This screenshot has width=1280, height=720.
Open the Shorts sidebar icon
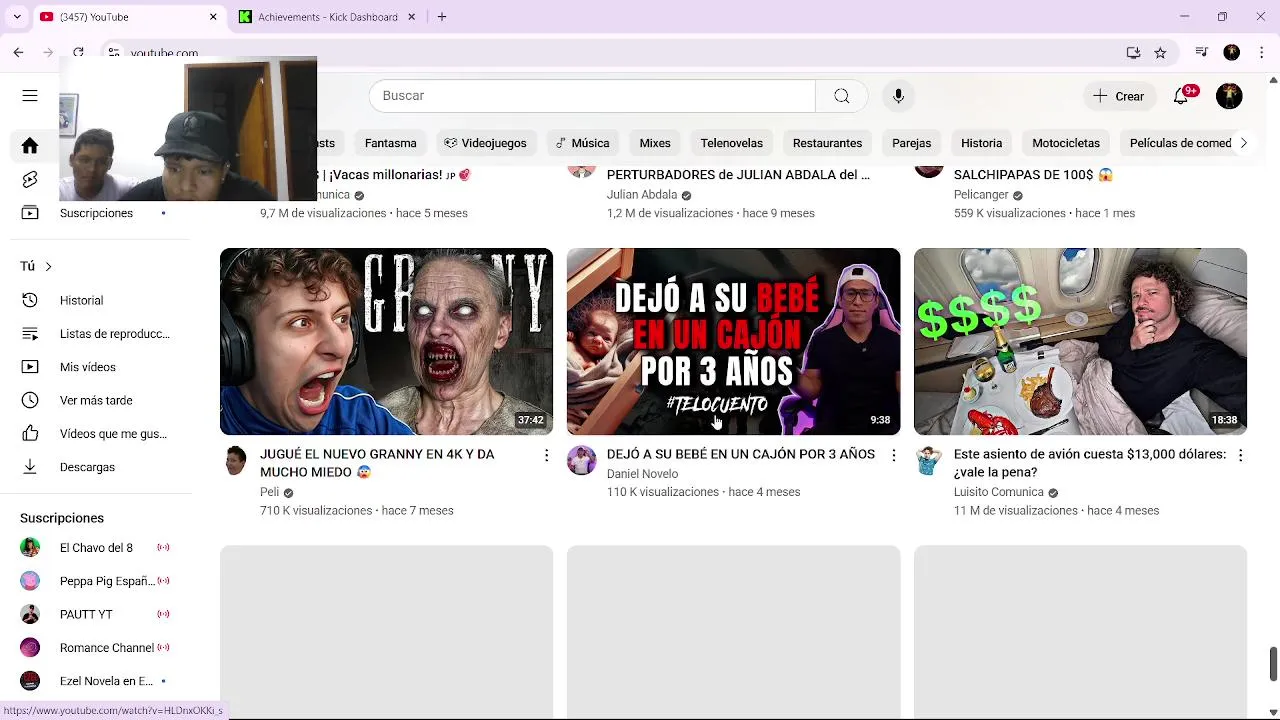30,180
